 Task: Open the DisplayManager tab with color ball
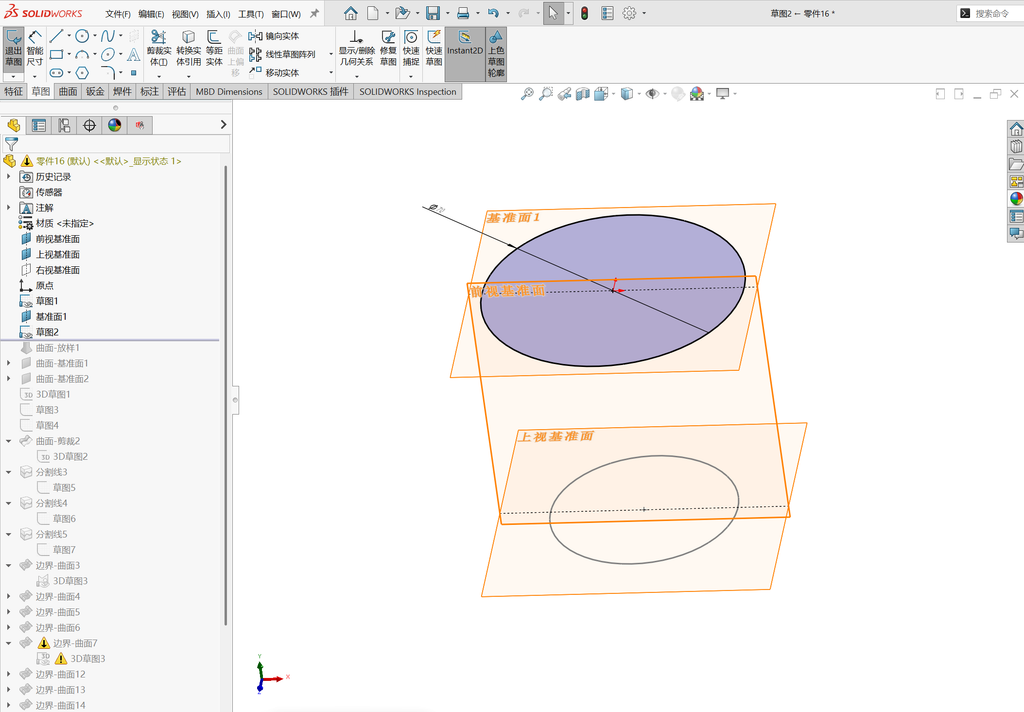pyautogui.click(x=115, y=125)
